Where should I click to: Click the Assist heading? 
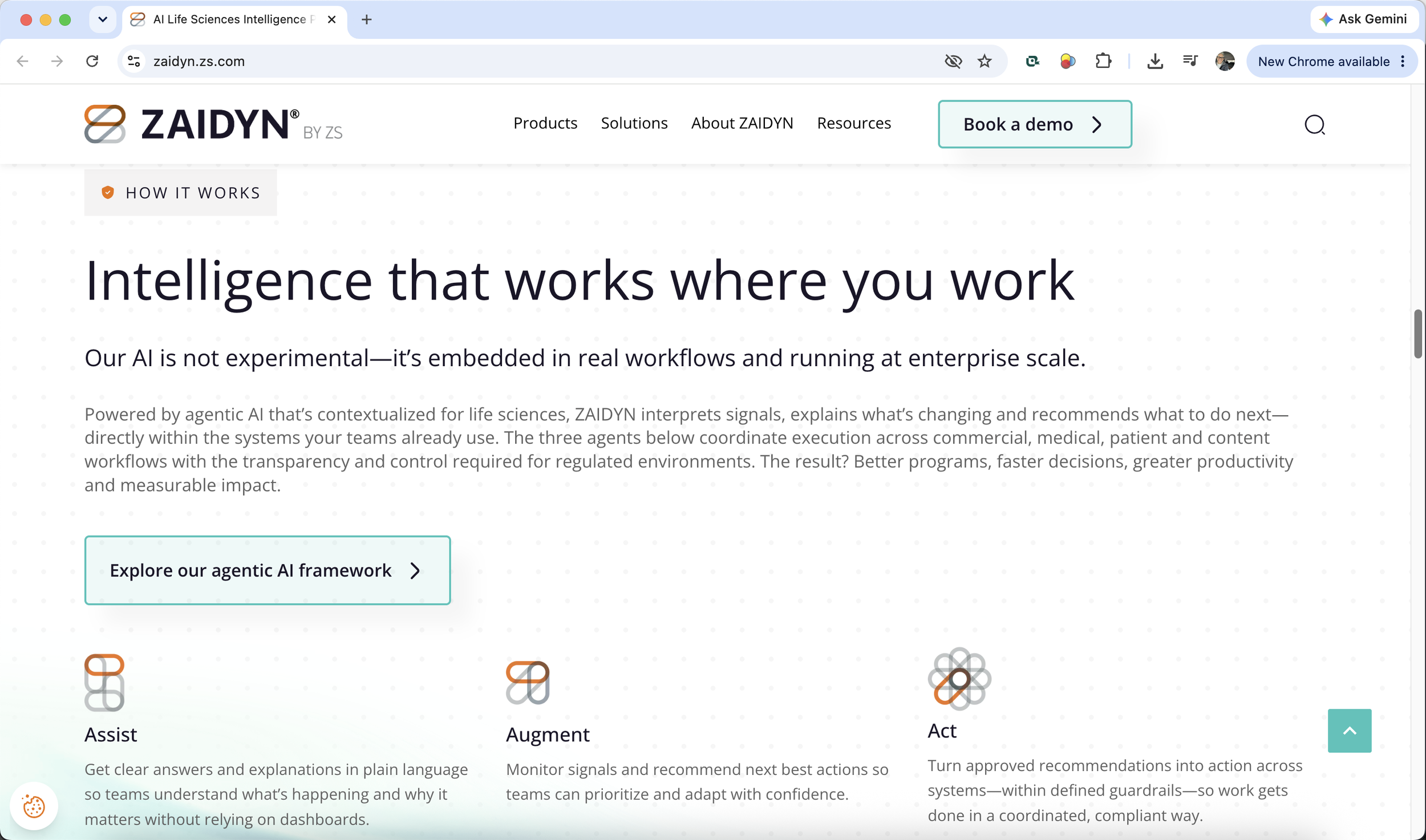[x=111, y=734]
